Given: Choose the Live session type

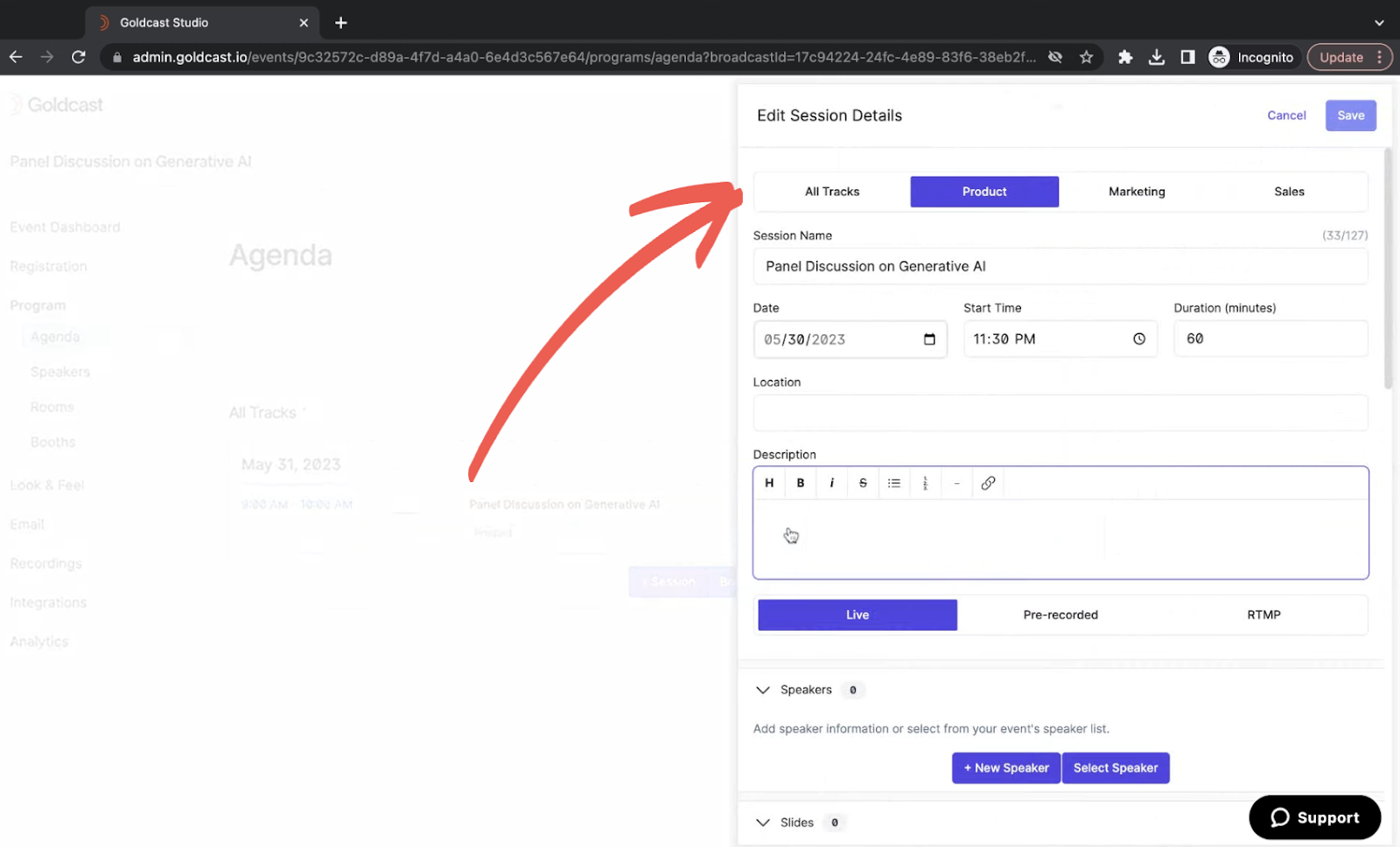Looking at the screenshot, I should pyautogui.click(x=857, y=615).
